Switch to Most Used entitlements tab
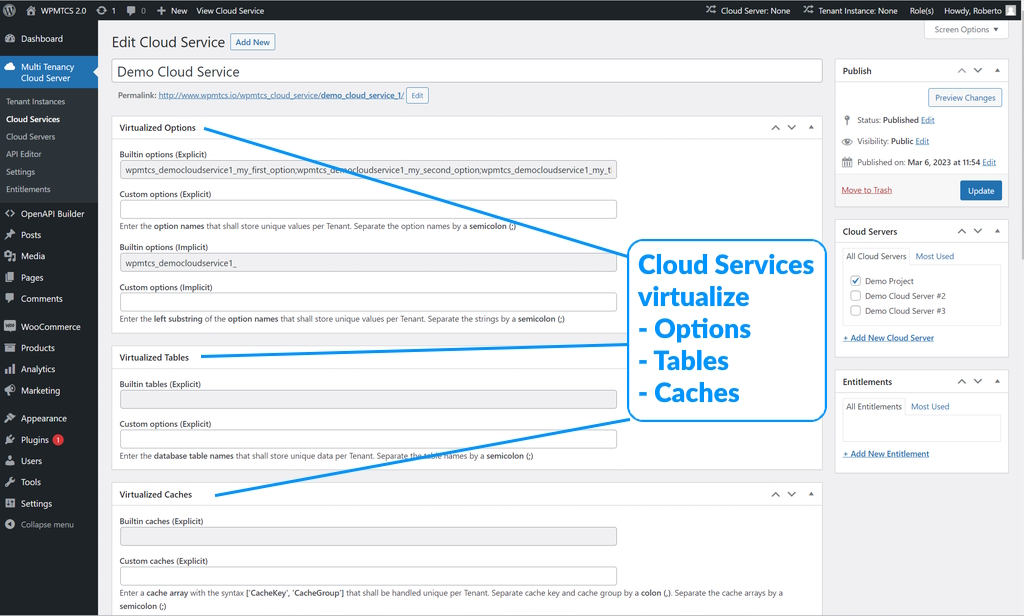This screenshot has height=616, width=1024. [x=930, y=406]
